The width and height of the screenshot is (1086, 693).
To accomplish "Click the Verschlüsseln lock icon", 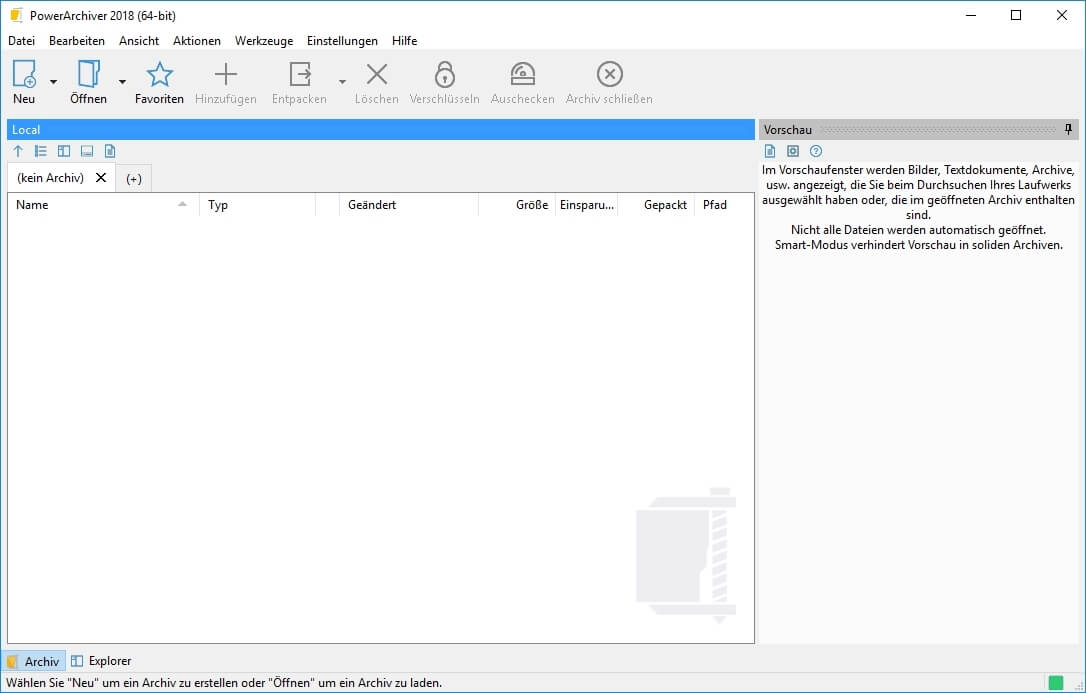I will (444, 75).
